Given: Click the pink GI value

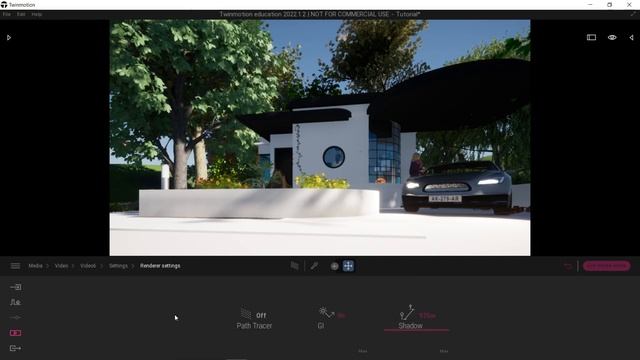Looking at the screenshot, I should 342,316.
